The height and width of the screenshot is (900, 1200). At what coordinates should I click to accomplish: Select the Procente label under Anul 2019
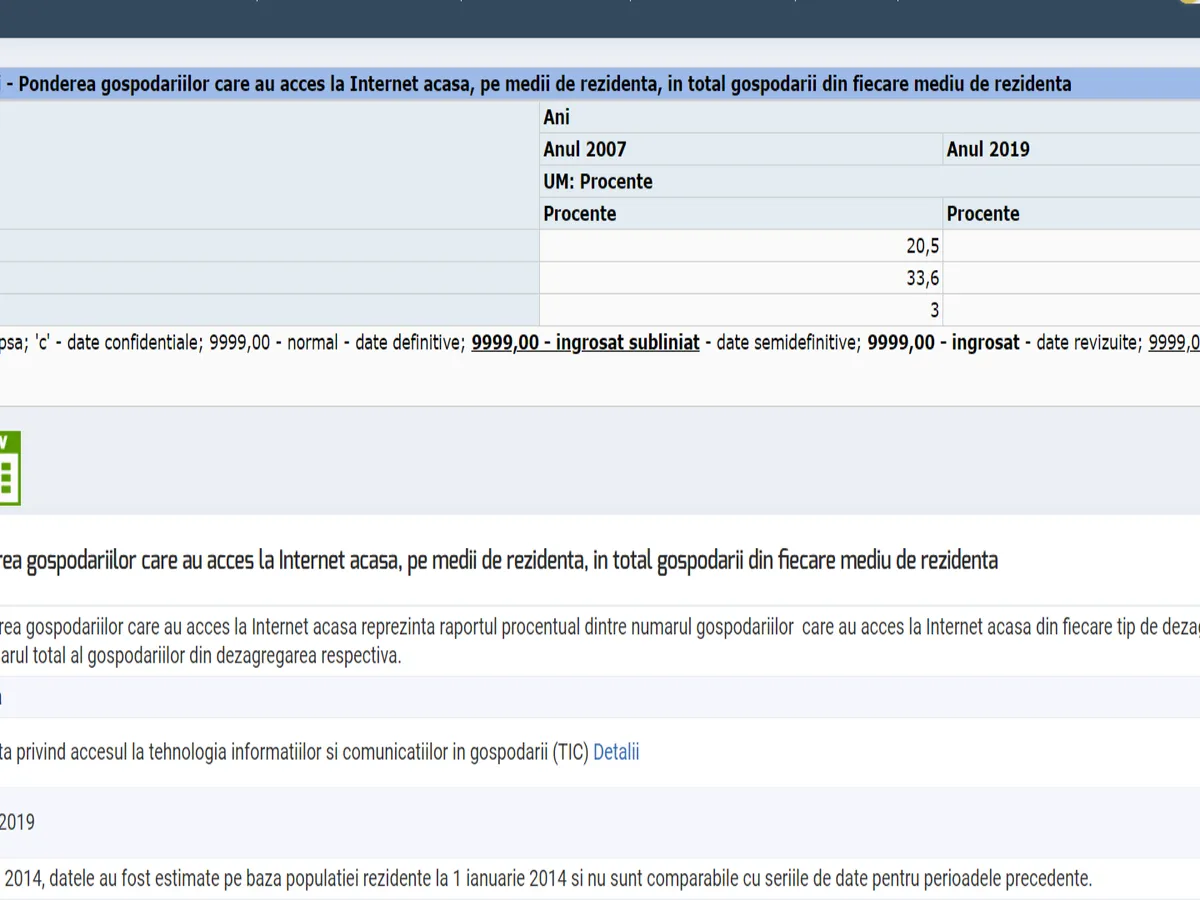(983, 213)
